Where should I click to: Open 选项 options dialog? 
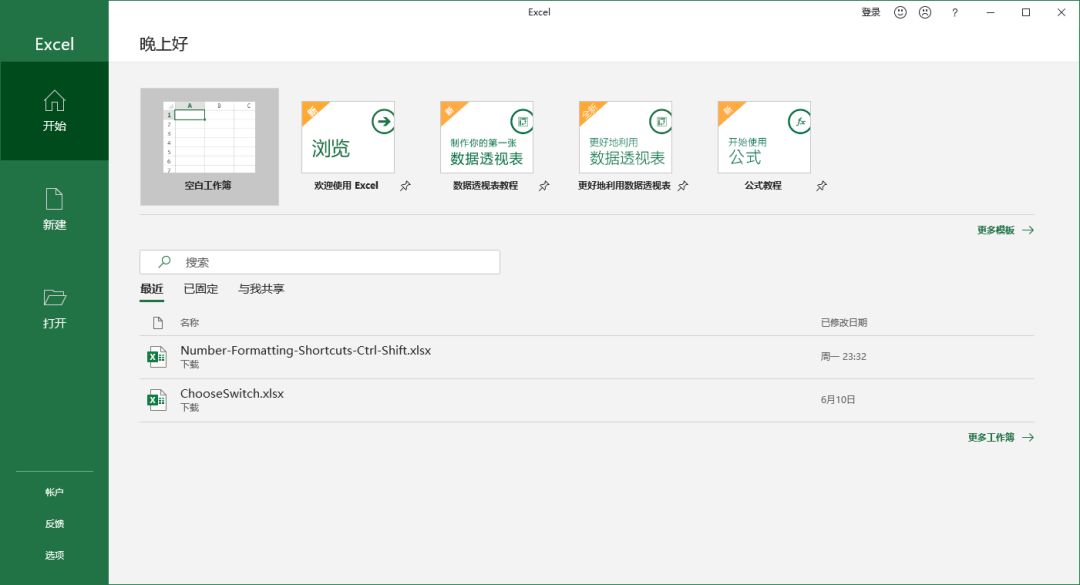pos(54,555)
